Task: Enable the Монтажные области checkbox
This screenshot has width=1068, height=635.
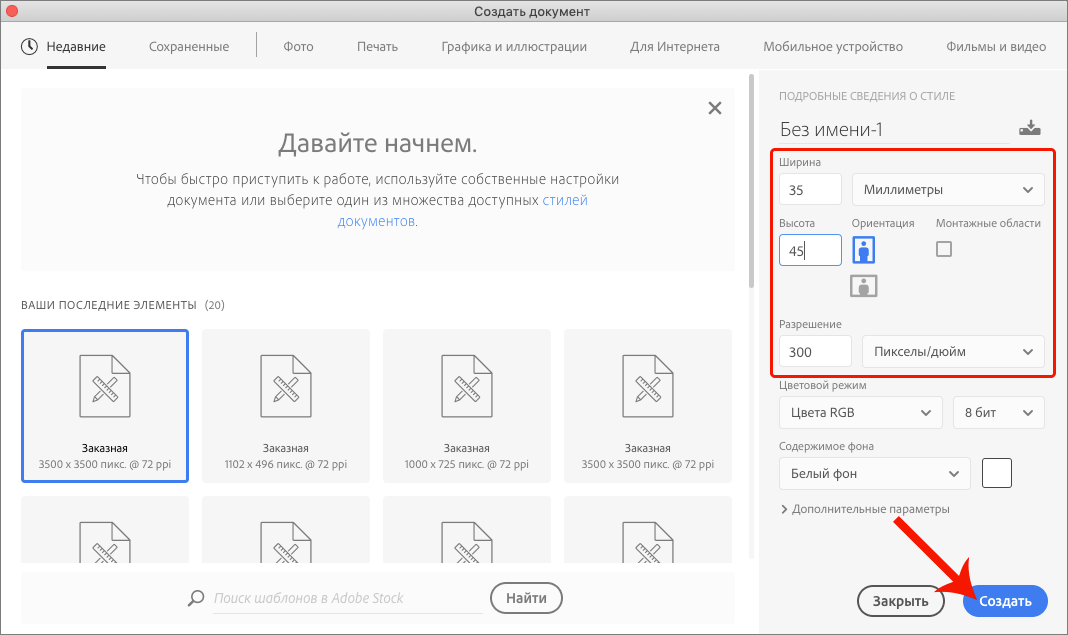Action: [x=943, y=249]
